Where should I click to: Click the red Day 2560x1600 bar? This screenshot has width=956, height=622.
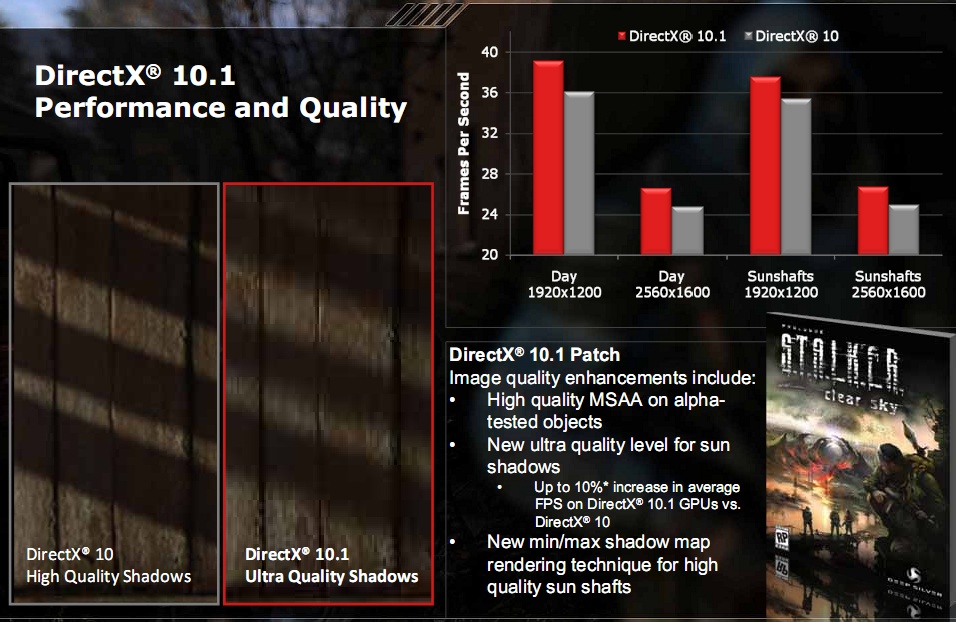[656, 221]
